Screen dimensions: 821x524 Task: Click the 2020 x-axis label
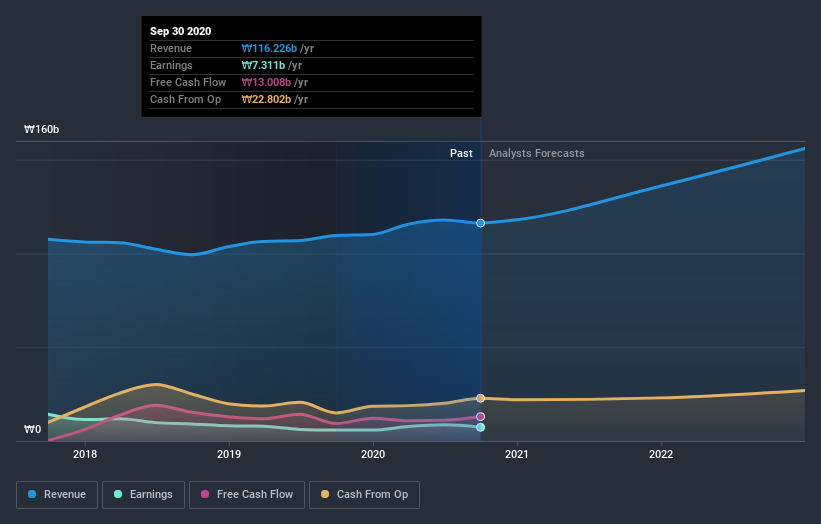[x=373, y=454]
